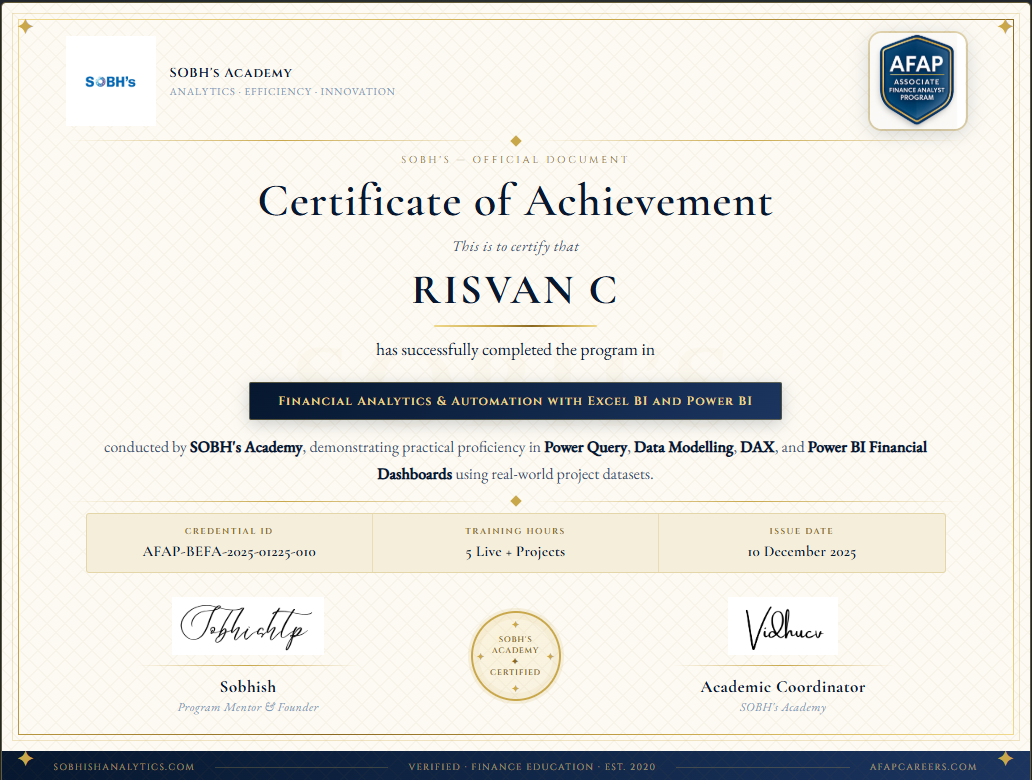Select the ISSUE DATE showing 10 December 2025
The width and height of the screenshot is (1032, 780).
pyautogui.click(x=802, y=551)
